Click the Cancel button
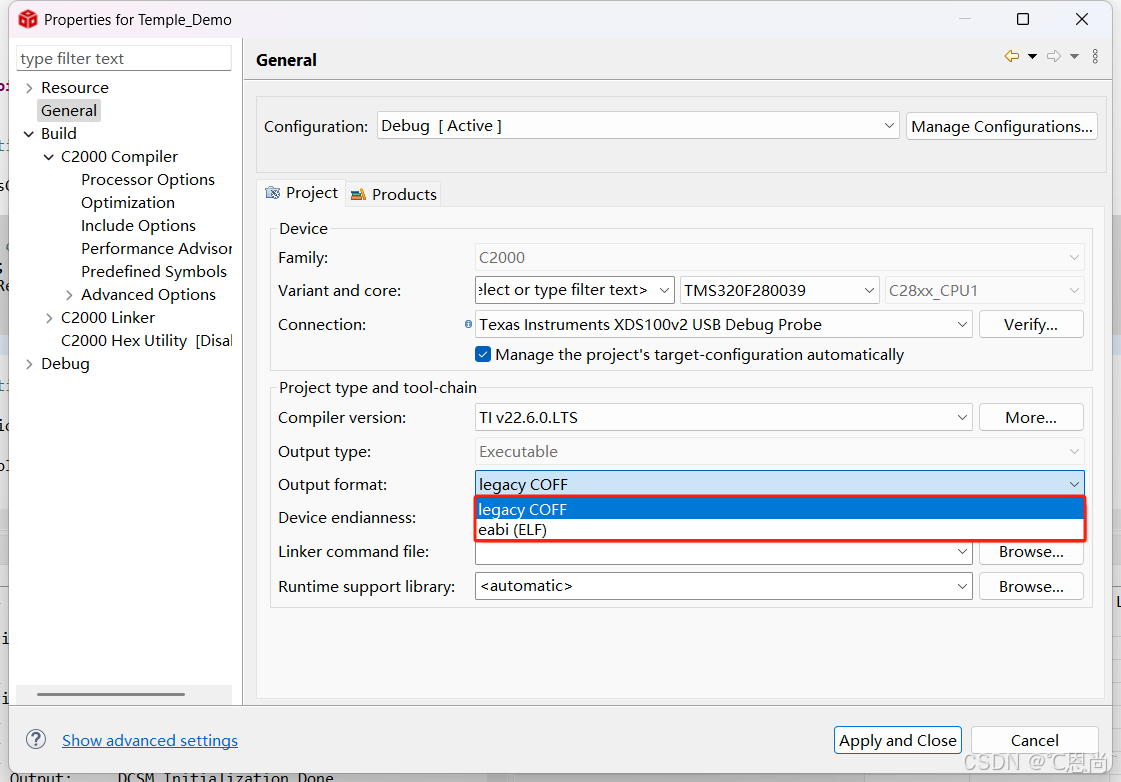1121x782 pixels. tap(1034, 740)
